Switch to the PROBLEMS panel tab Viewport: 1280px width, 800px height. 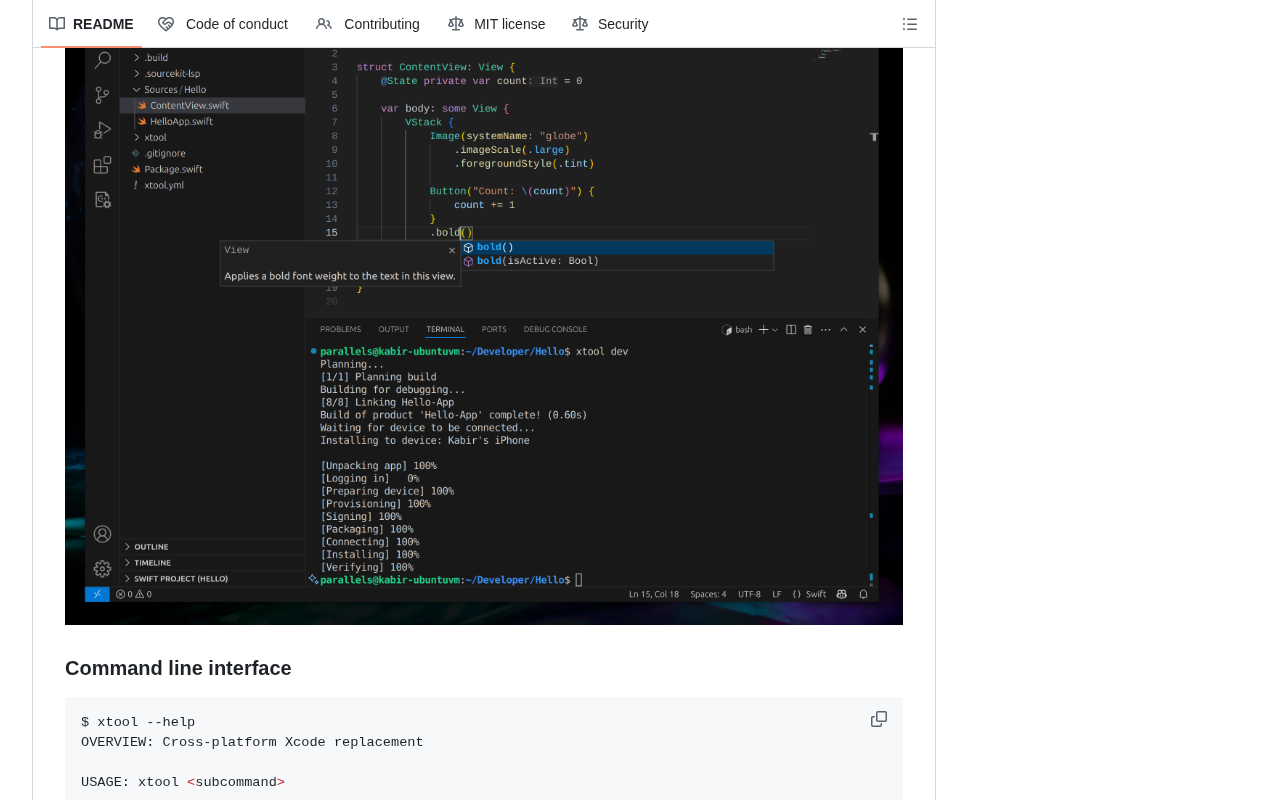click(341, 329)
